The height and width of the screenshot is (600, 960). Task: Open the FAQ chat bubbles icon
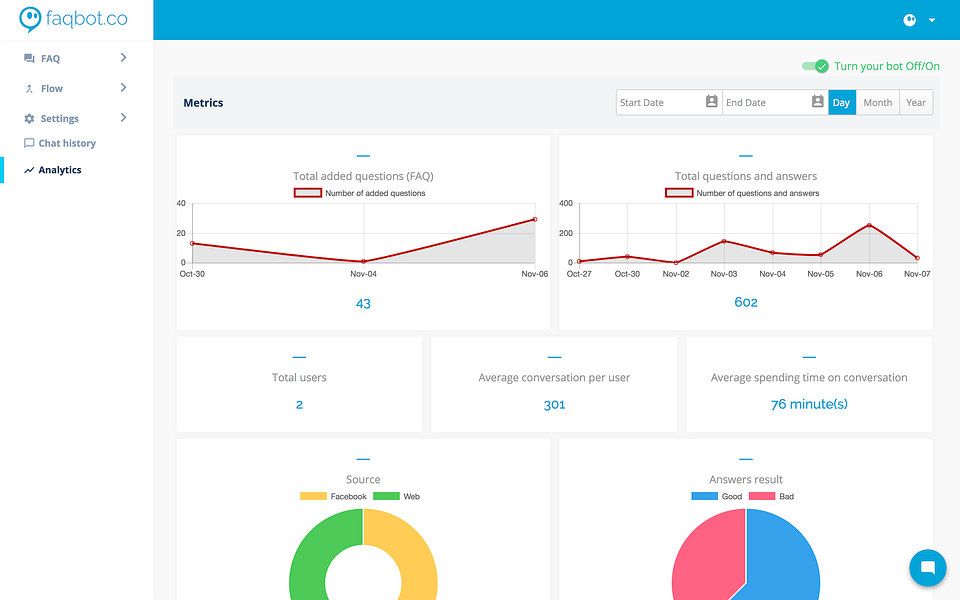pyautogui.click(x=29, y=58)
